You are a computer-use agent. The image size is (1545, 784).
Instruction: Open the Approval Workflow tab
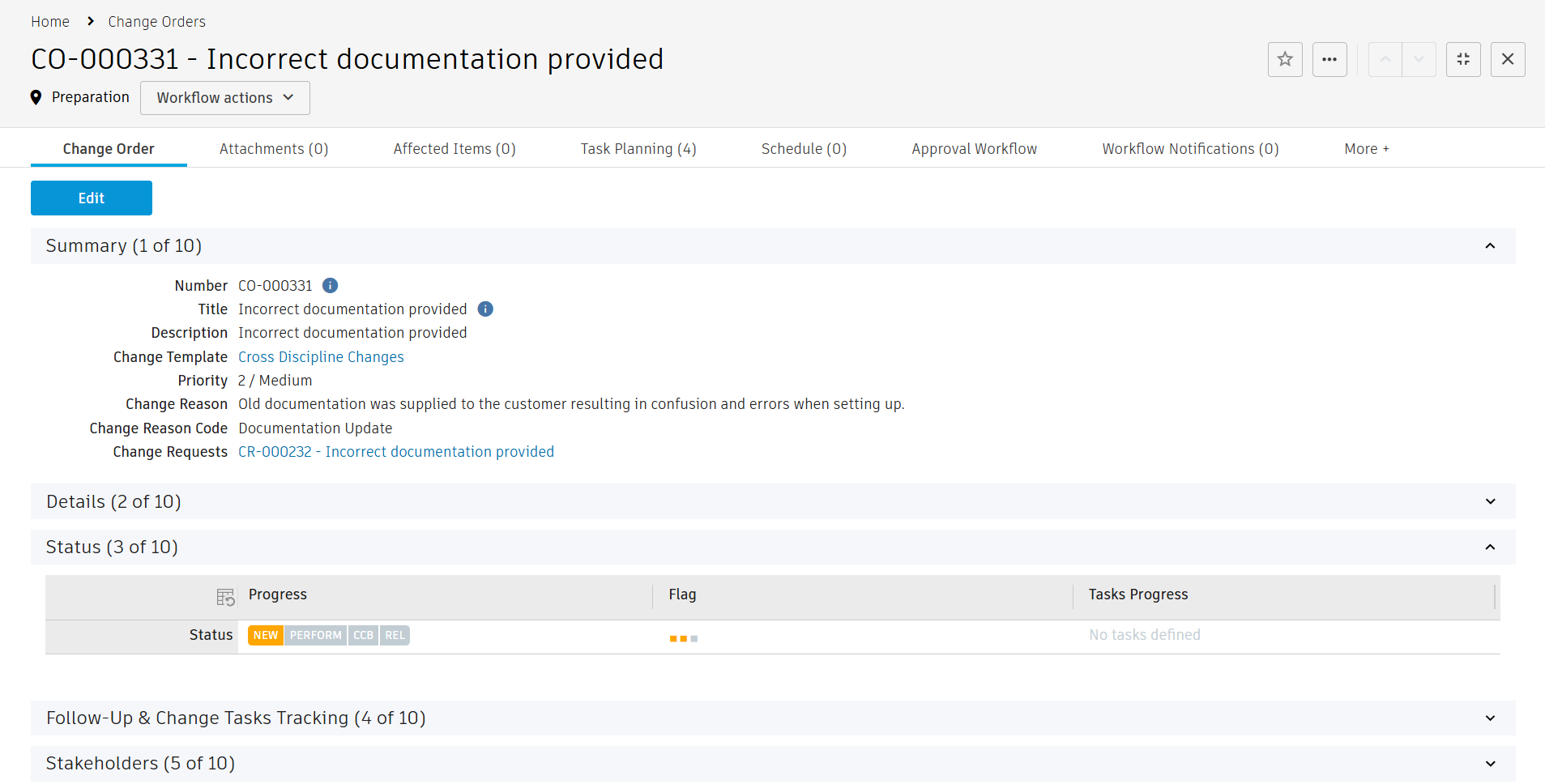coord(974,149)
